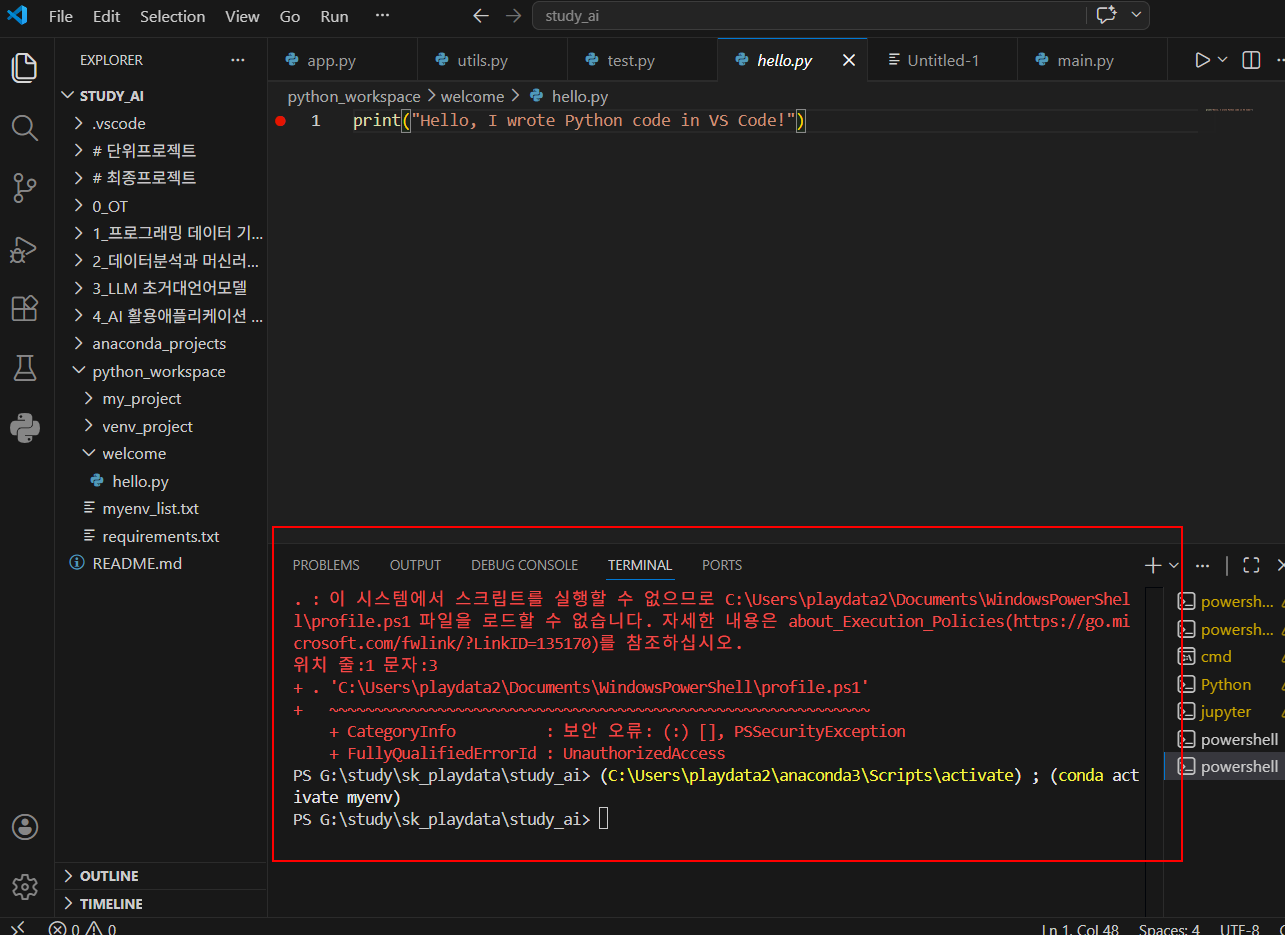Screen dimensions: 1285x935
Task: Go forward with the right arrow
Action: 513,16
